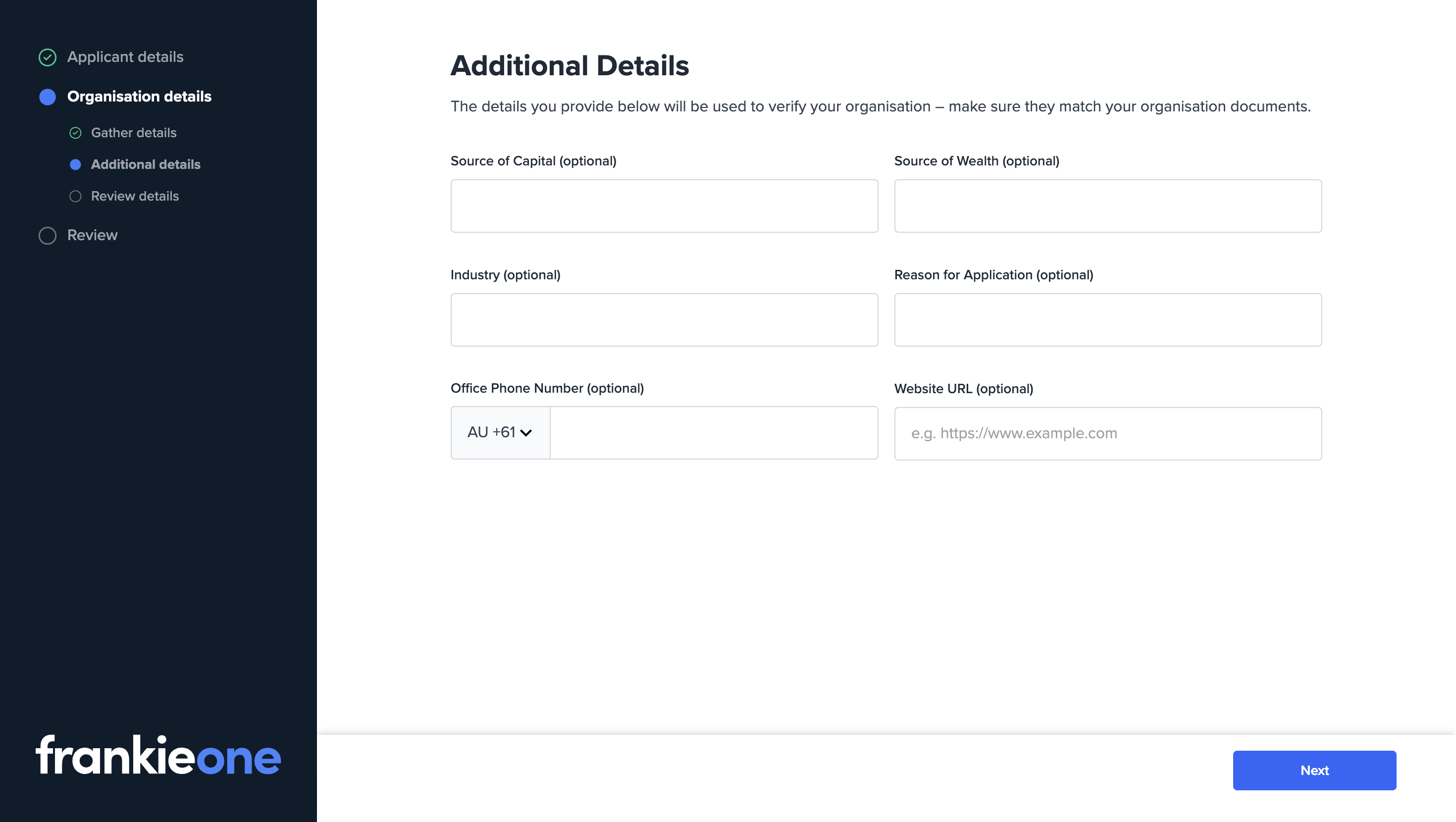Navigate to Applicant details in the sidebar
The width and height of the screenshot is (1456, 822).
[125, 56]
